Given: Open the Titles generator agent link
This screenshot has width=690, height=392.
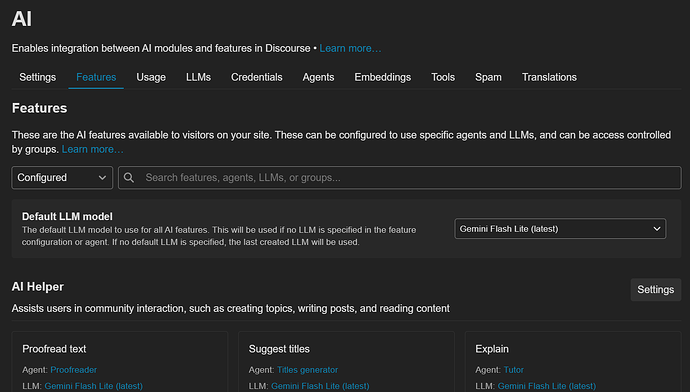Looking at the screenshot, I should 307,370.
